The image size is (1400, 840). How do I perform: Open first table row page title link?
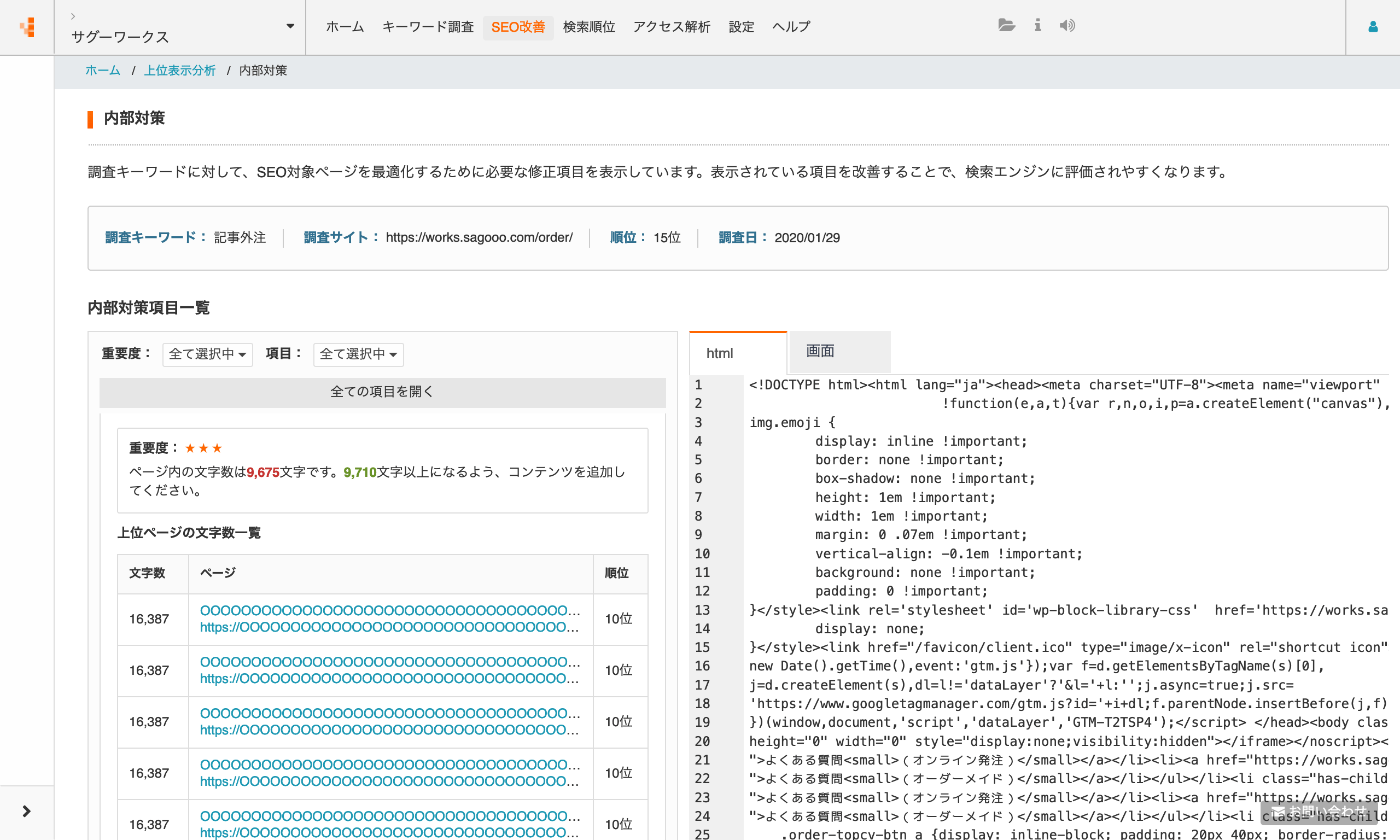(390, 611)
